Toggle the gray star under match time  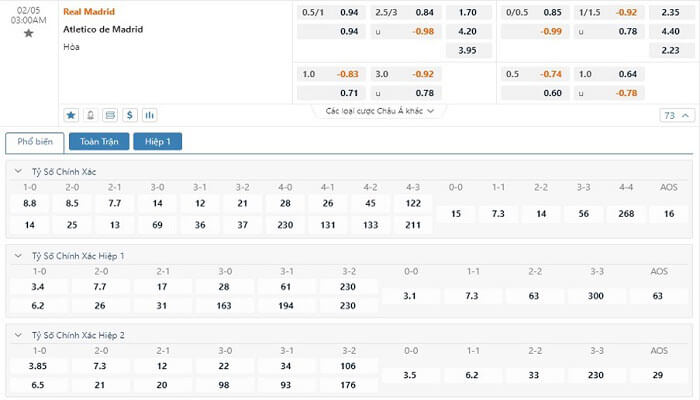click(x=29, y=33)
